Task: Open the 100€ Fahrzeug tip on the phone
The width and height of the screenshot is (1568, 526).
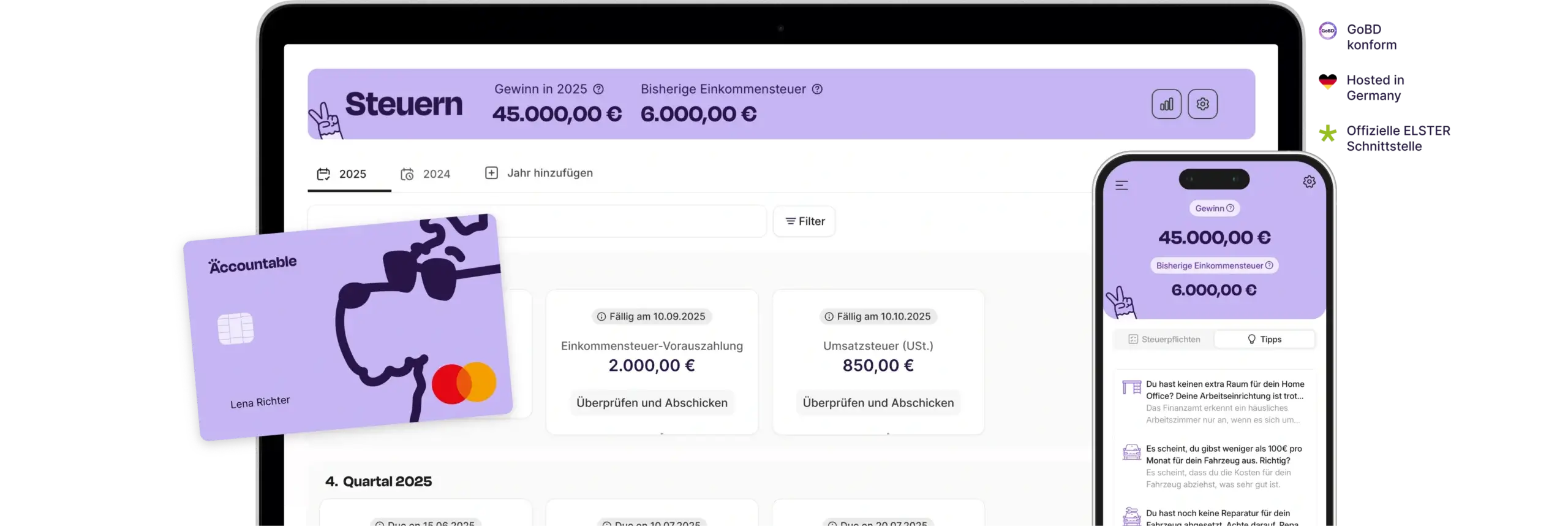Action: pyautogui.click(x=1214, y=466)
